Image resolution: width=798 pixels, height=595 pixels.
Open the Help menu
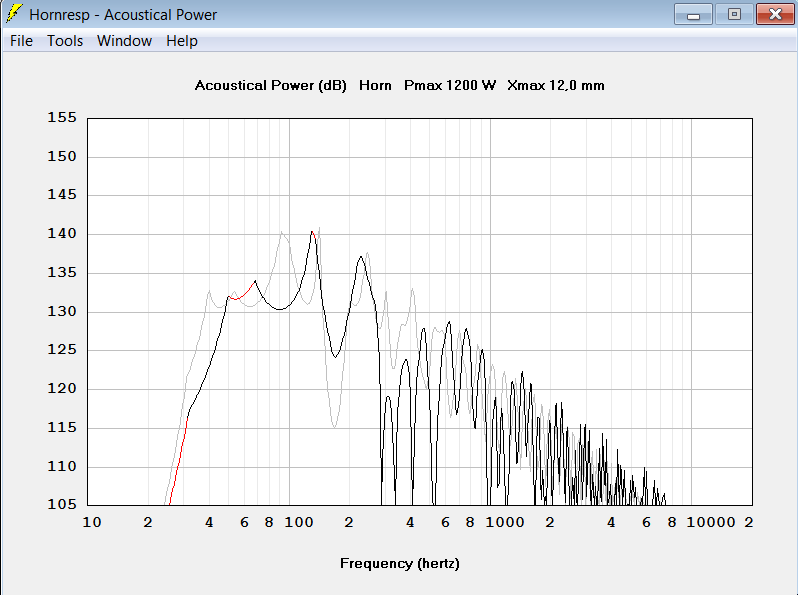pos(182,41)
